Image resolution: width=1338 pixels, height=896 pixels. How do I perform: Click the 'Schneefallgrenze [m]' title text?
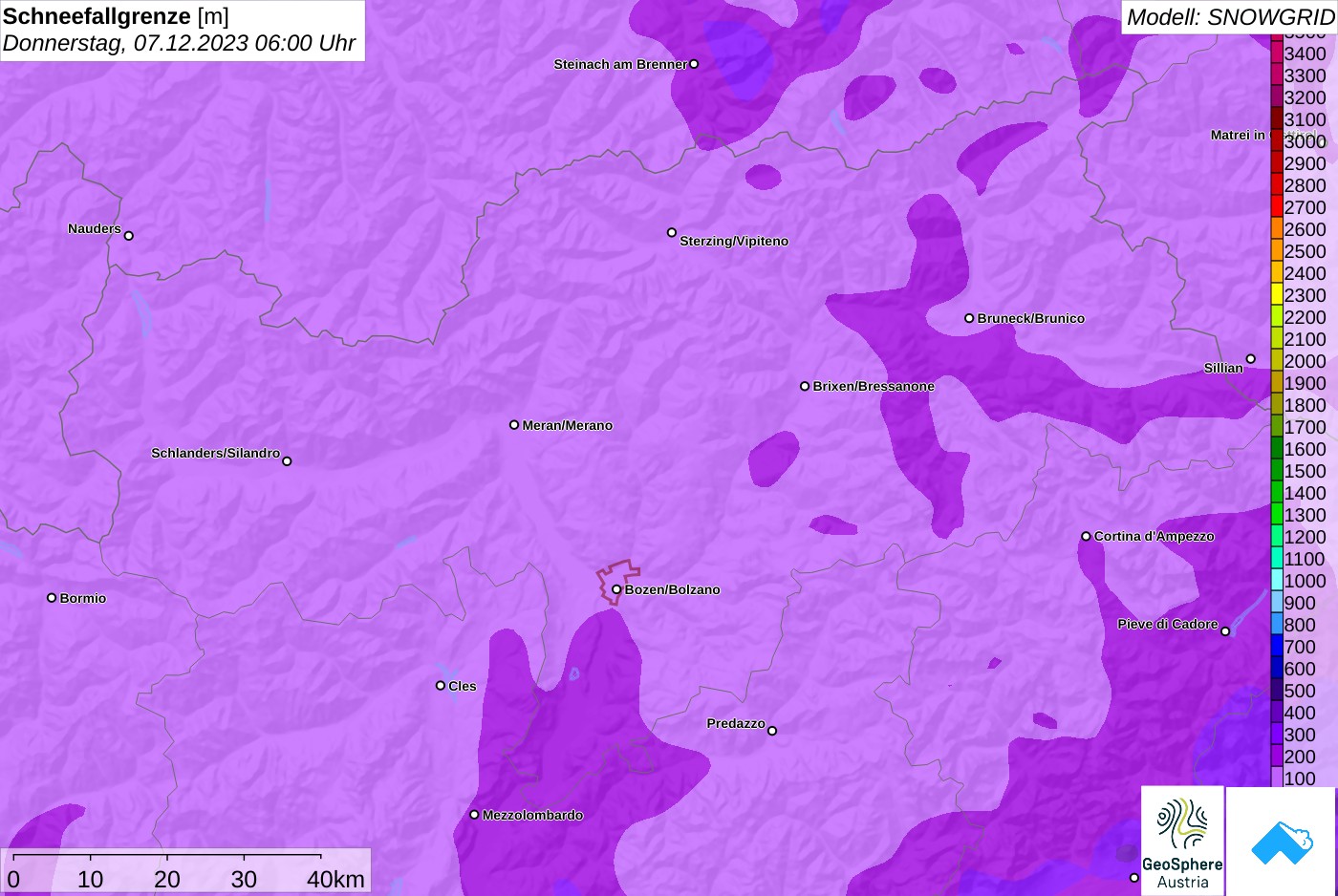click(x=116, y=16)
